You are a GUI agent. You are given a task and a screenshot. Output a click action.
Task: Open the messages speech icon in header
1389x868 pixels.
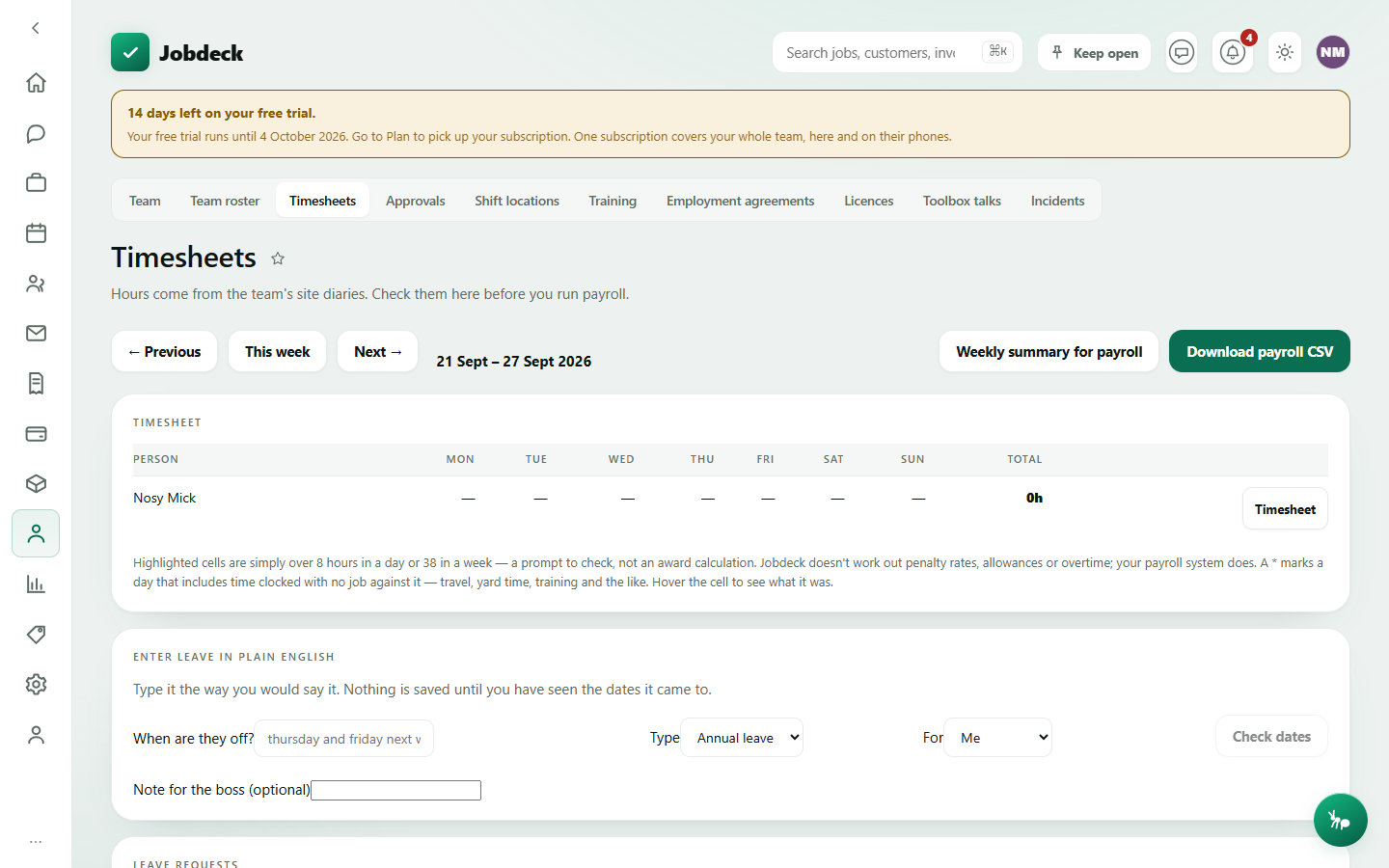(1182, 52)
